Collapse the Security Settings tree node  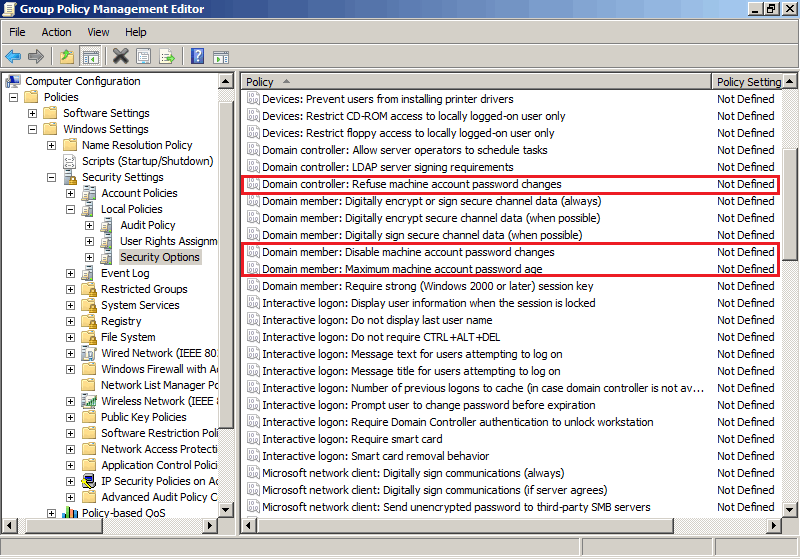coord(52,177)
